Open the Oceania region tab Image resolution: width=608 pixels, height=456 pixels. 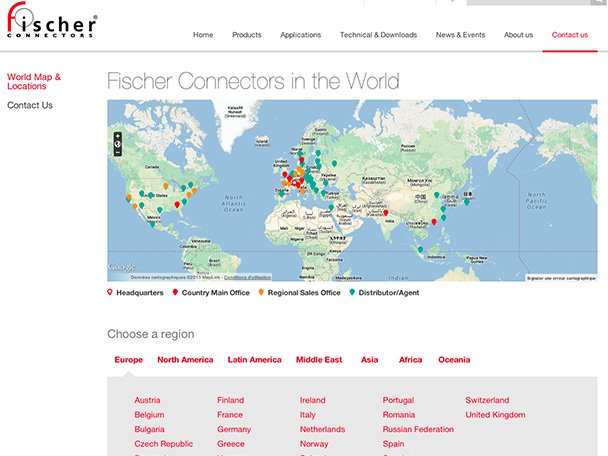tap(454, 360)
